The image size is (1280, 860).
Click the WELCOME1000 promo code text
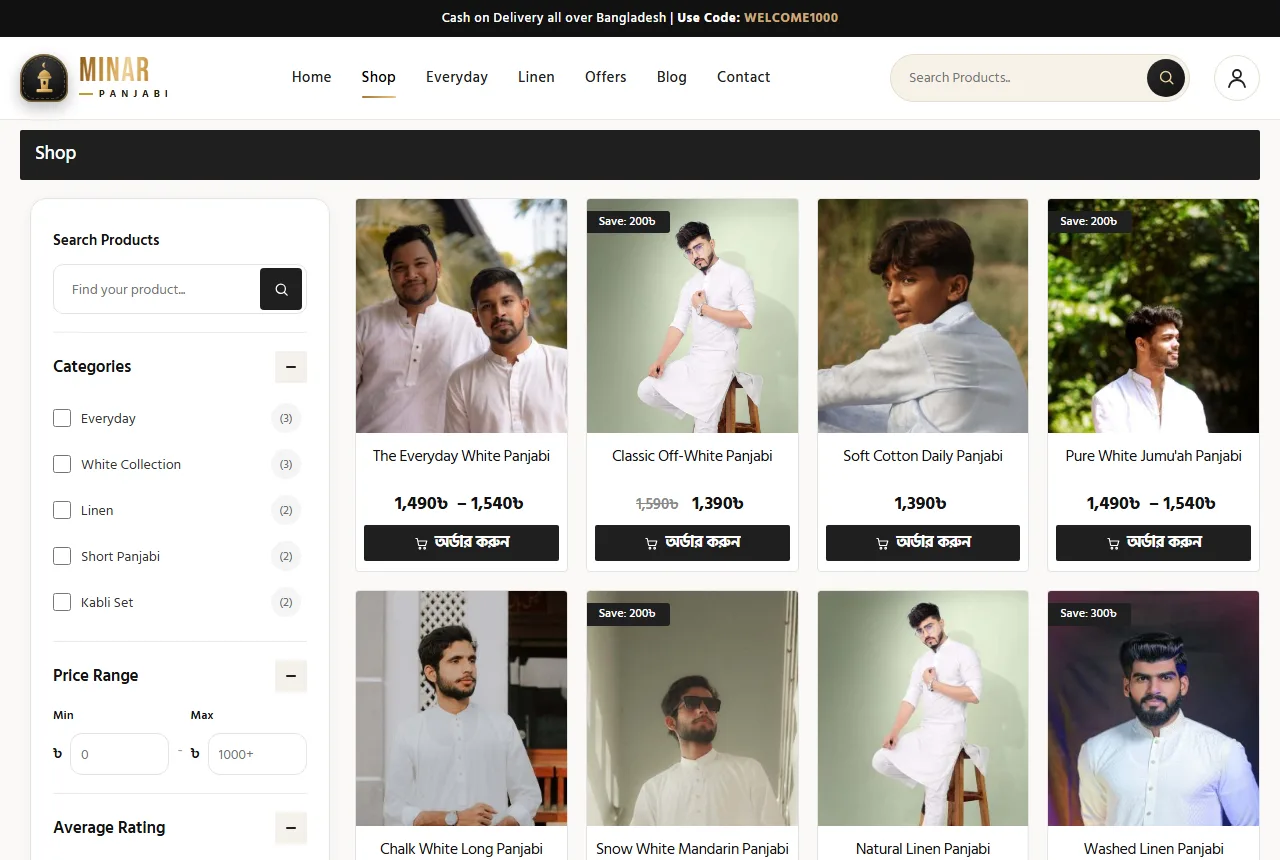coord(791,18)
